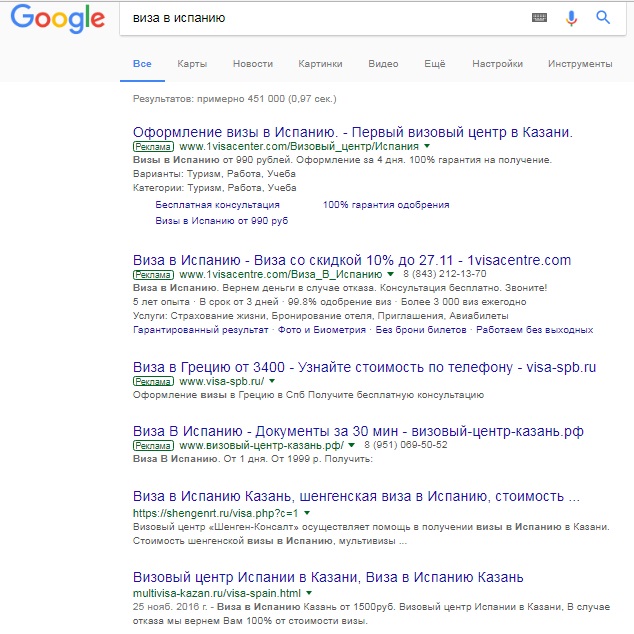The image size is (634, 634).
Task: Click 'Категории: Туризм, Работа, Учеба' line
Action: (x=215, y=188)
